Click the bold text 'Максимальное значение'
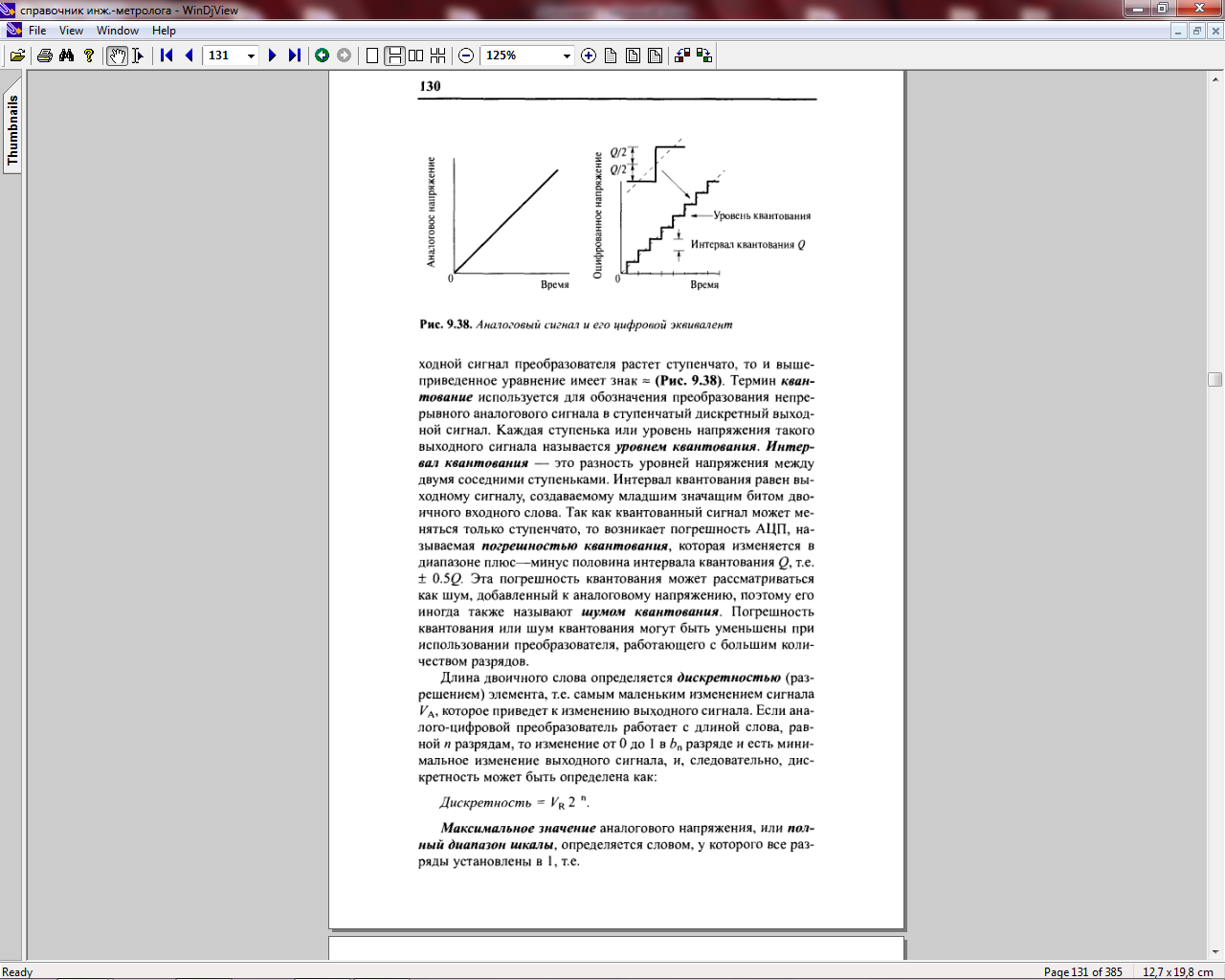 (x=518, y=828)
